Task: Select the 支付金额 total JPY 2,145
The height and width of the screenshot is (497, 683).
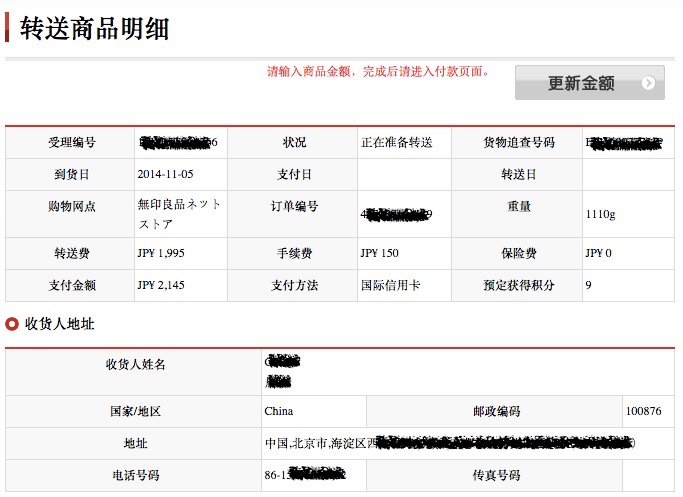Action: pos(161,285)
